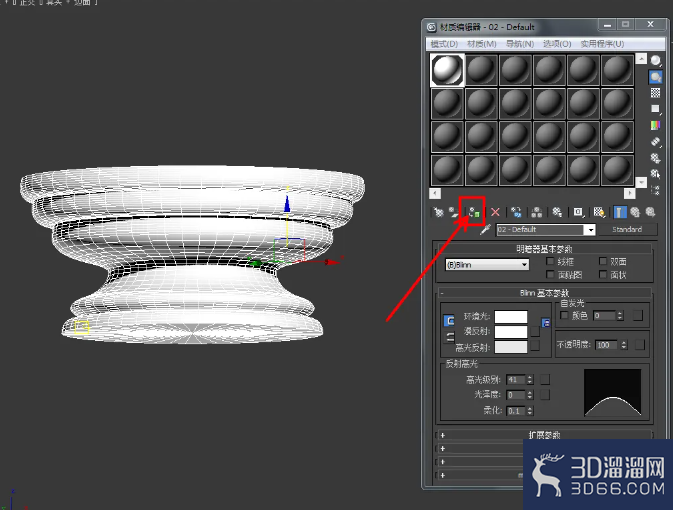Click the 不透明度 spinner arrows
Viewport: 673px width, 510px height.
point(624,345)
